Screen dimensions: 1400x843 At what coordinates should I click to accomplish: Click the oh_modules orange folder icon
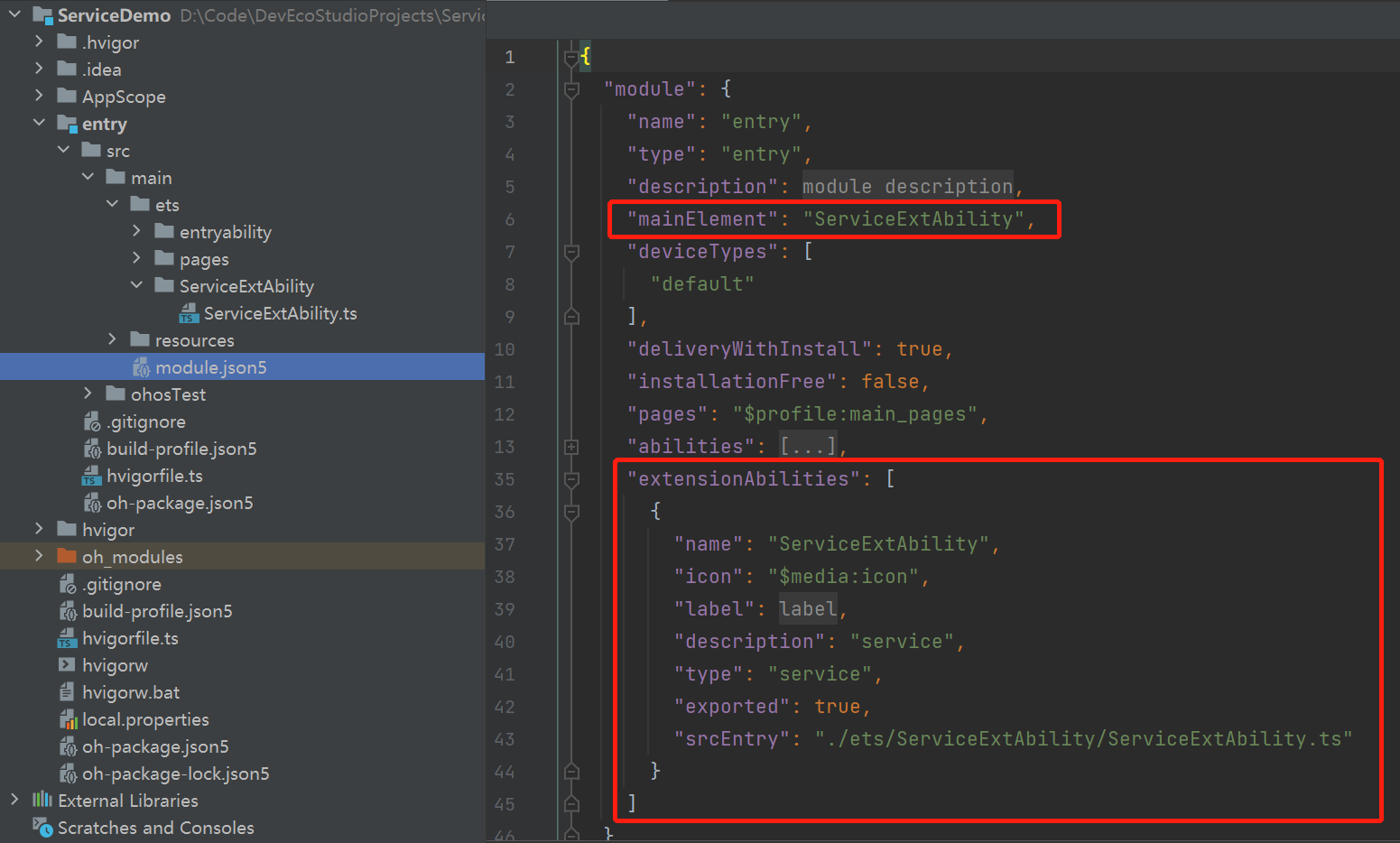coord(67,556)
